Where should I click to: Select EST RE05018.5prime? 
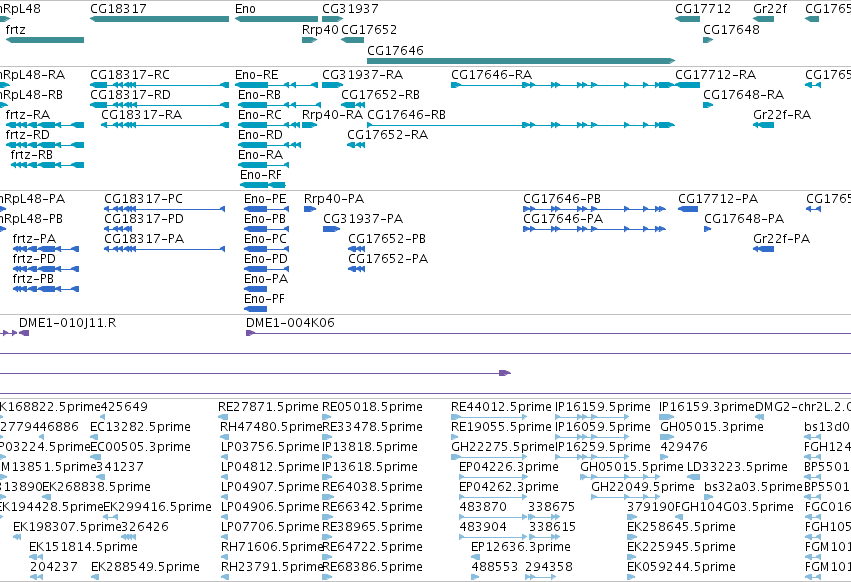327,417
